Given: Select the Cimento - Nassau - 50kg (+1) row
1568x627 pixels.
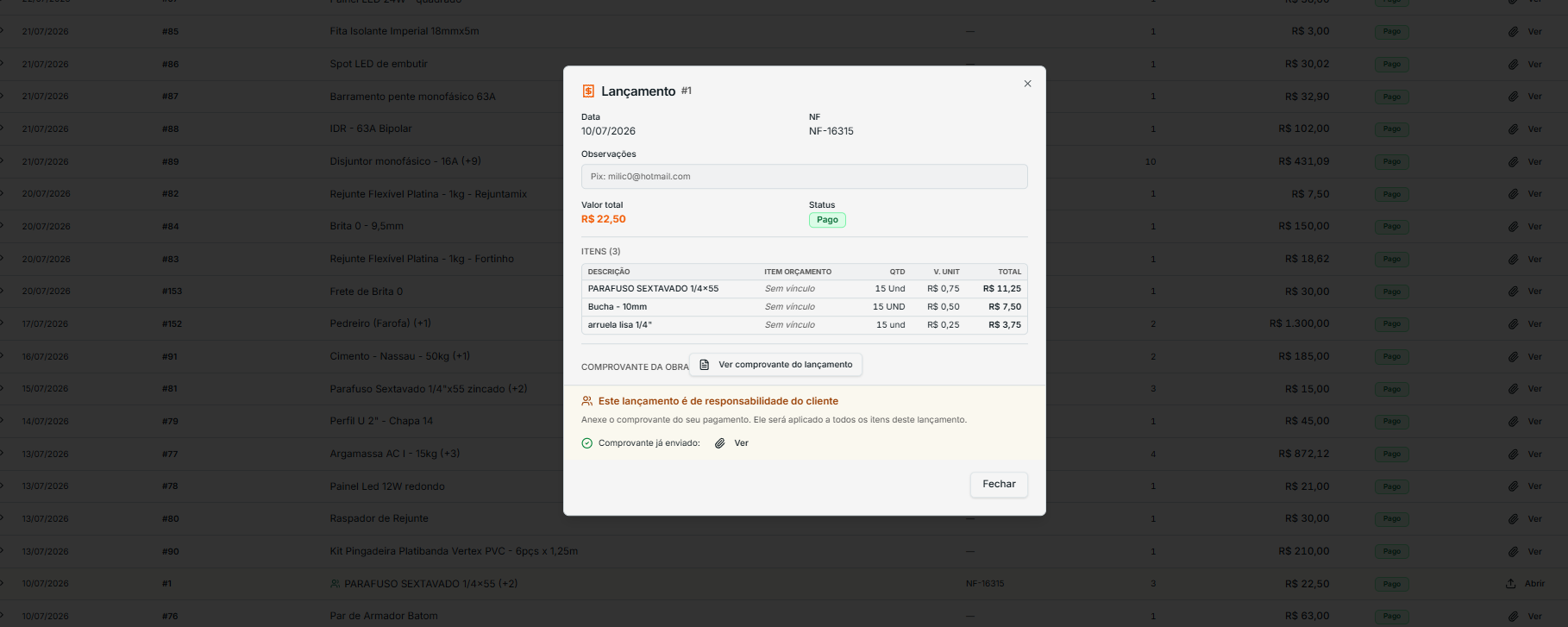Looking at the screenshot, I should tap(784, 357).
